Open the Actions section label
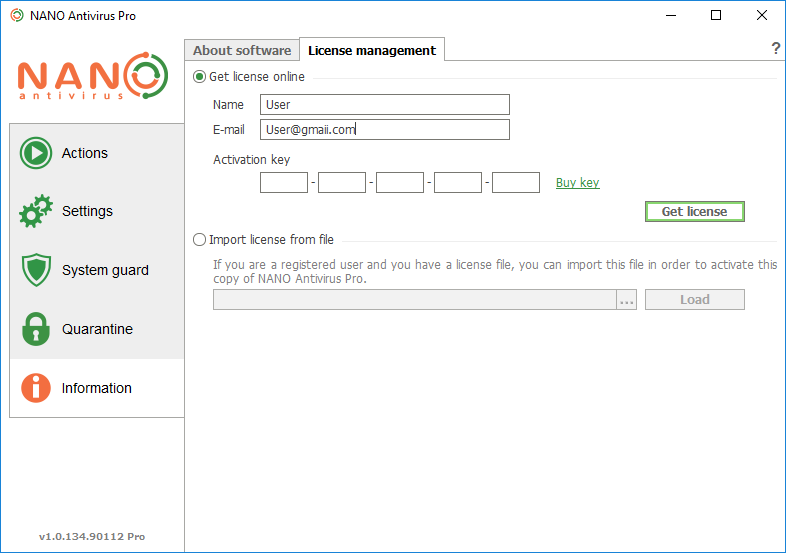Image resolution: width=786 pixels, height=553 pixels. click(x=85, y=153)
